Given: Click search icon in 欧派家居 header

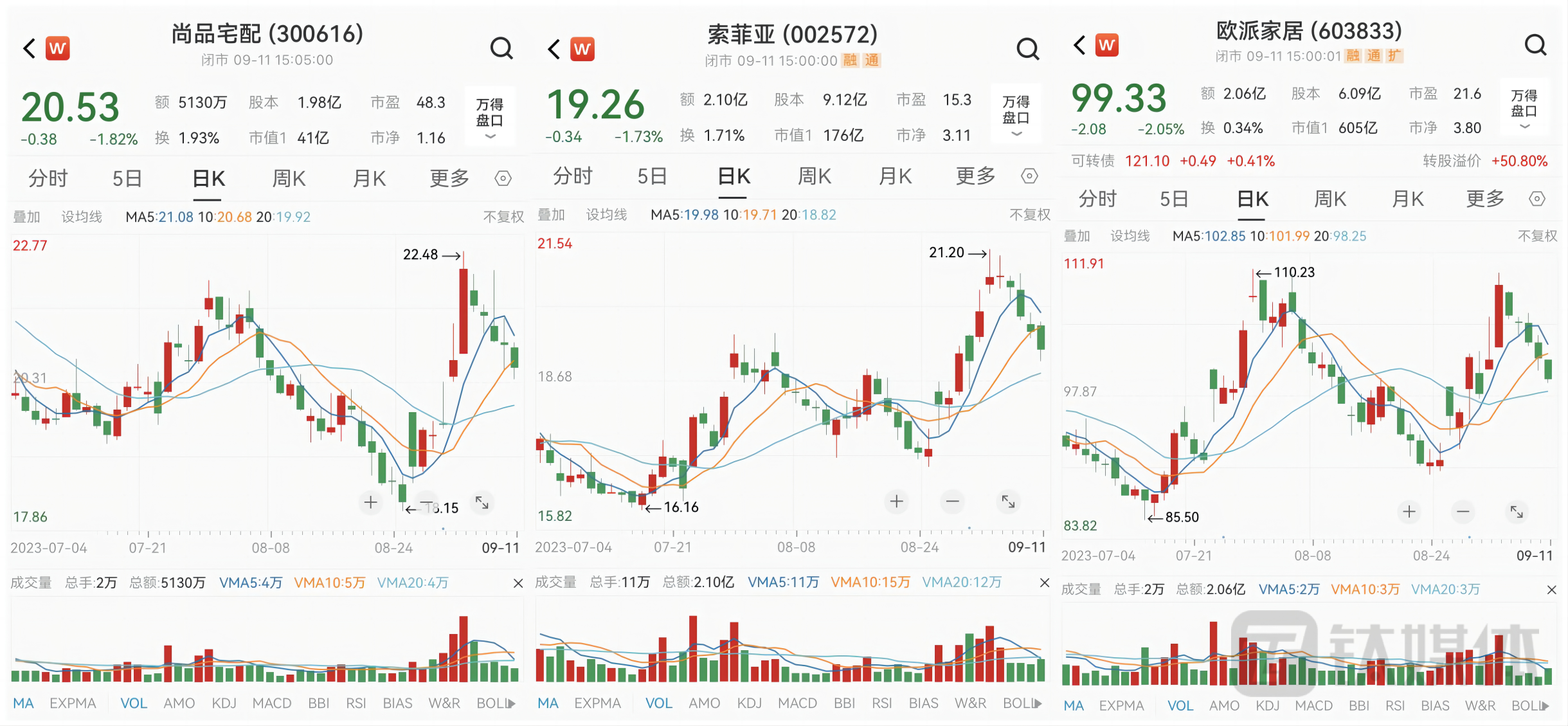Looking at the screenshot, I should [1535, 45].
